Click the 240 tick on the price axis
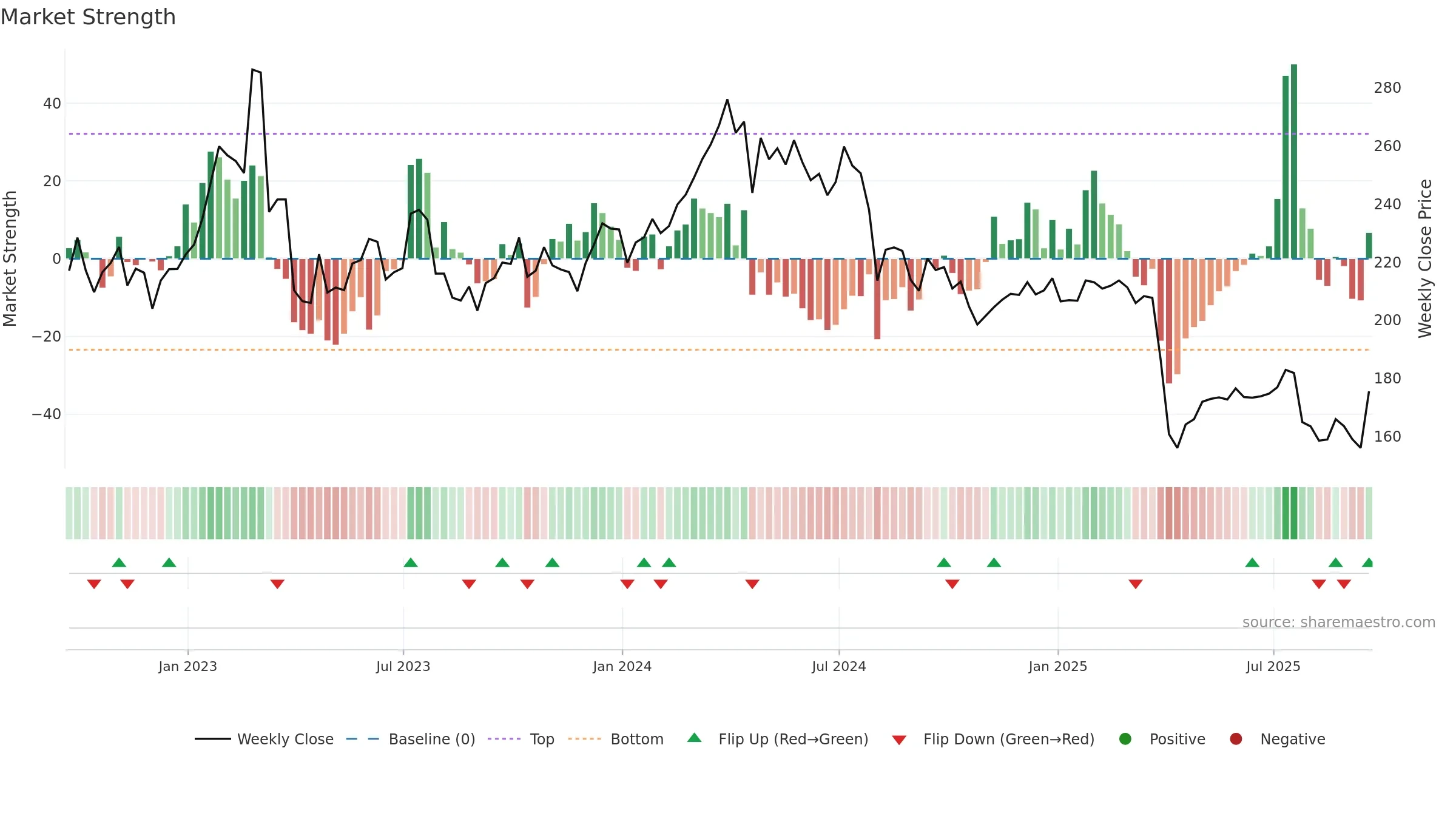Viewport: 1456px width, 819px height. click(x=1388, y=204)
